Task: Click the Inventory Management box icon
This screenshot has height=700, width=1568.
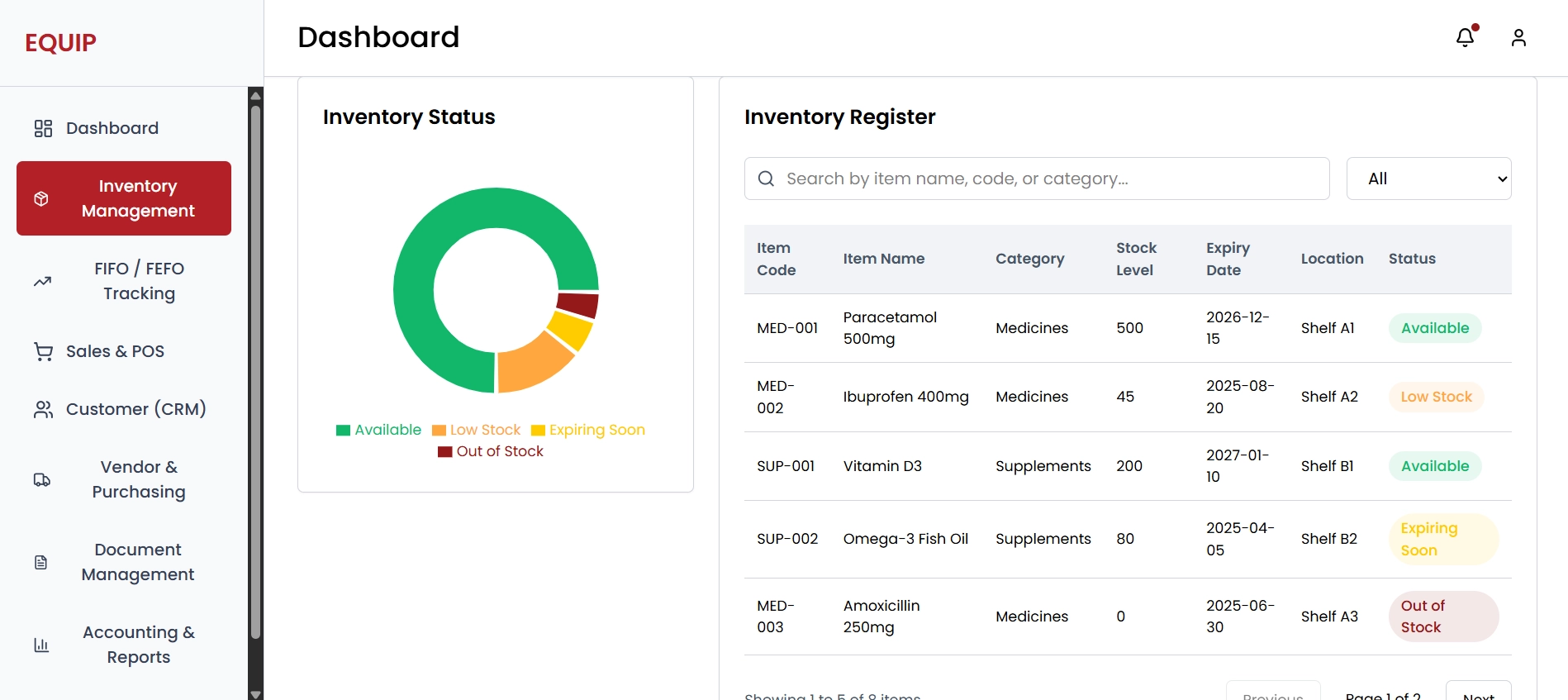Action: click(41, 198)
